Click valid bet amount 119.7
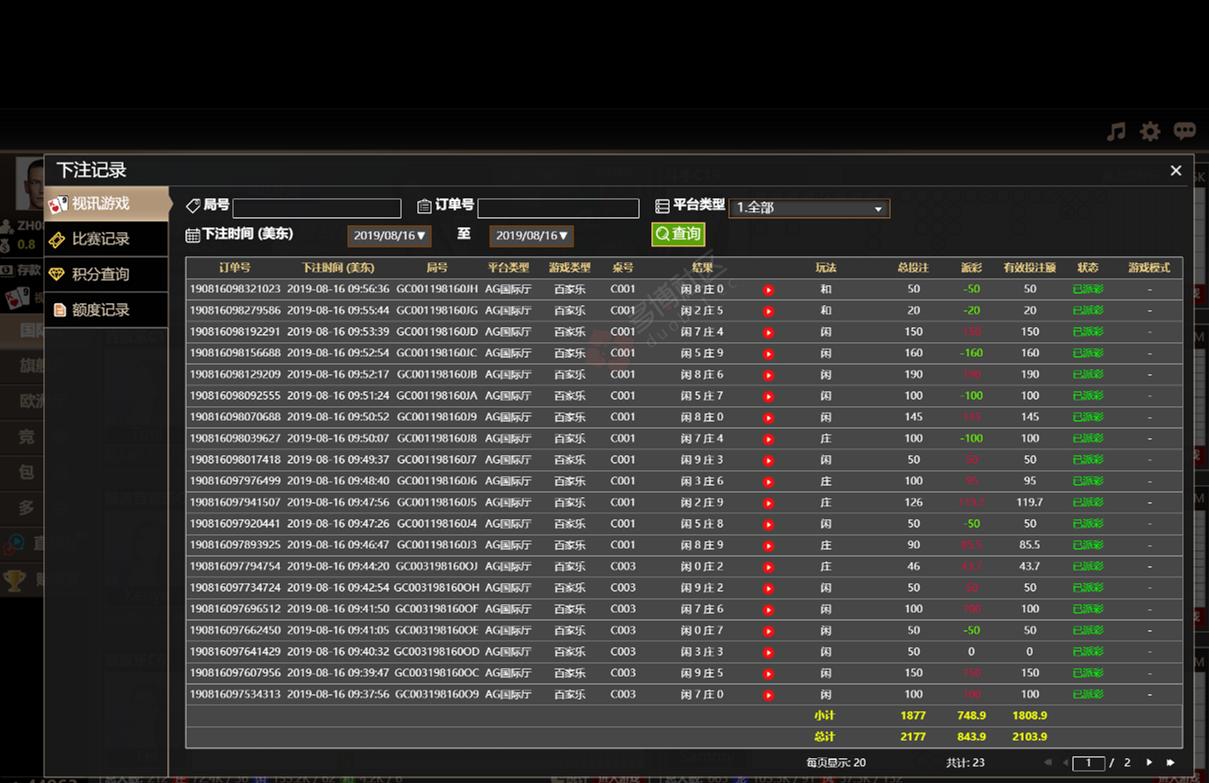 pos(1030,502)
